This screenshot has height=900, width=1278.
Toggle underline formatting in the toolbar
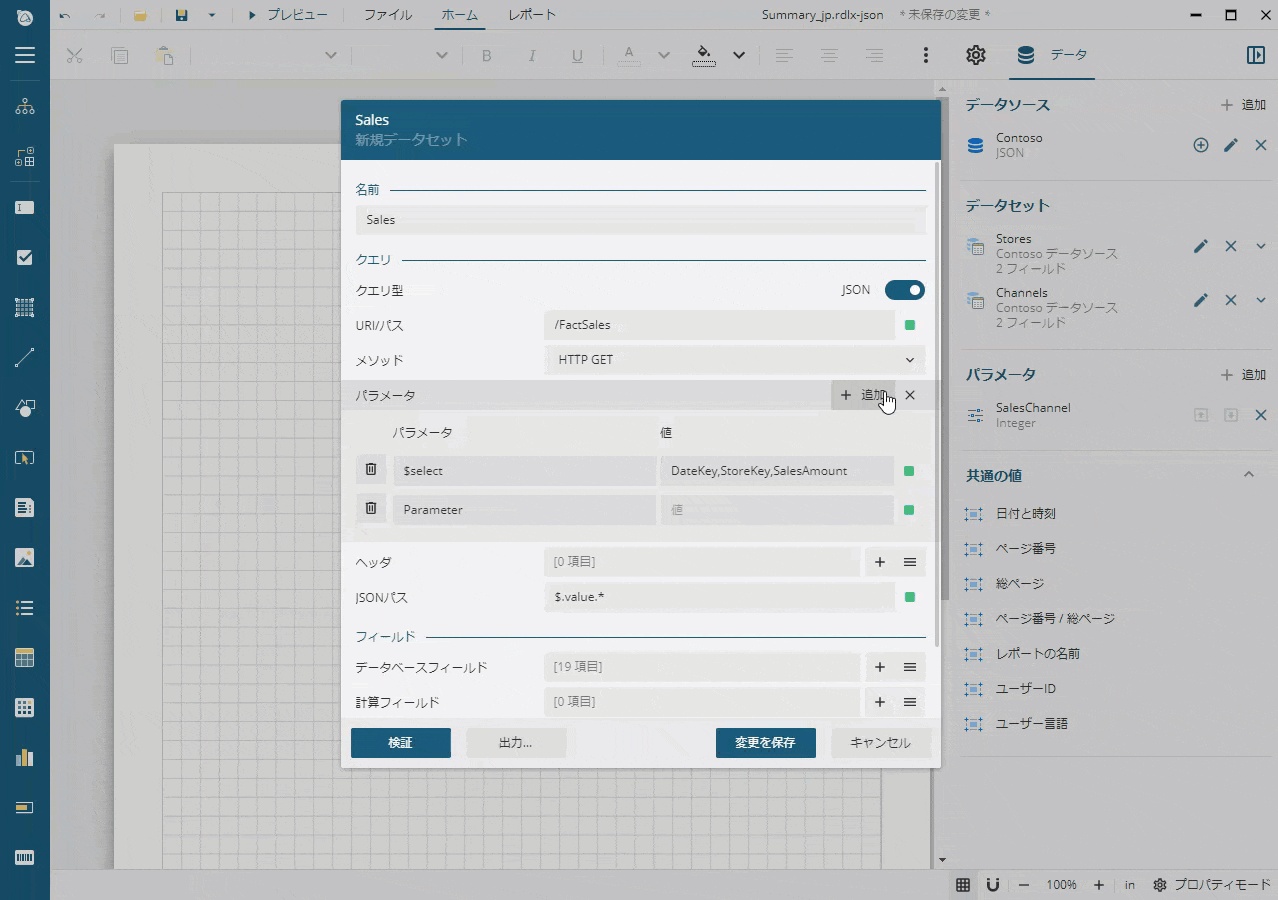(577, 55)
